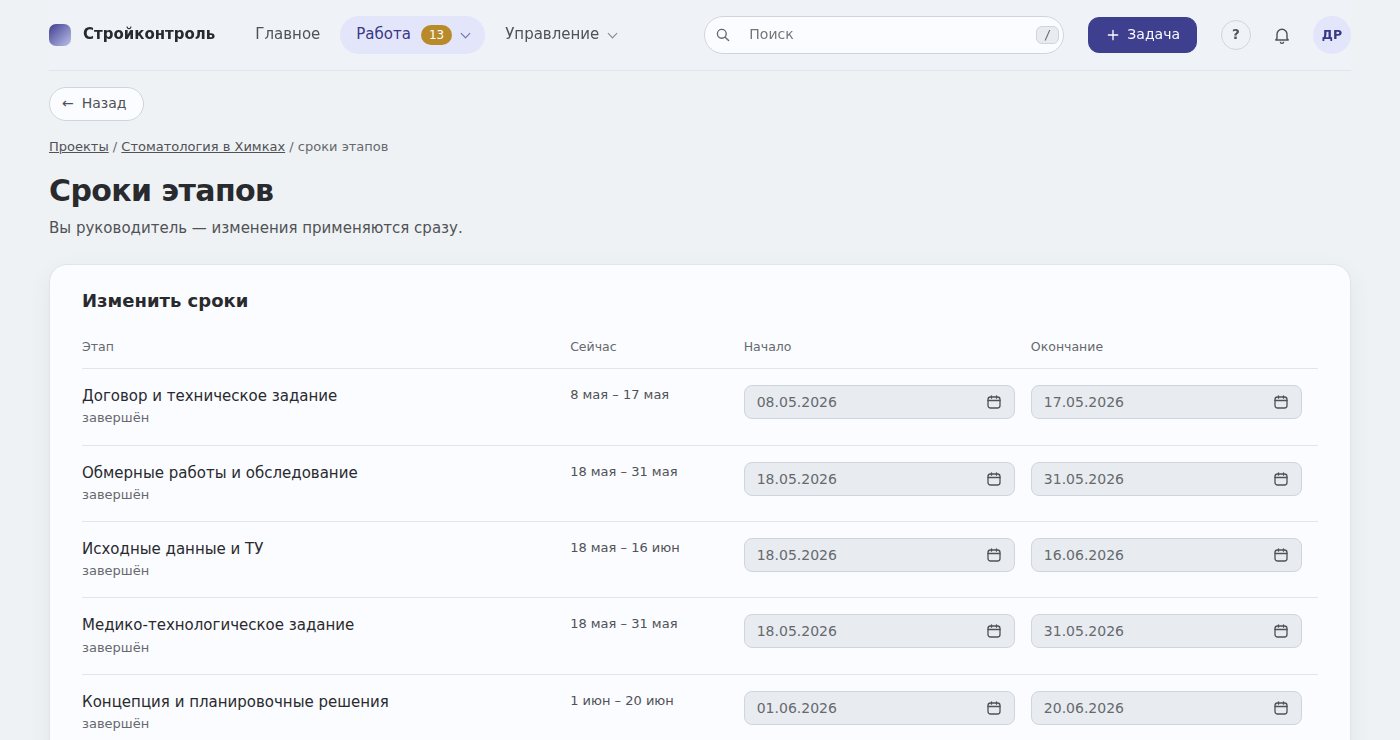1400x740 pixels.
Task: Click the Стройконтроль logo icon
Action: click(60, 34)
